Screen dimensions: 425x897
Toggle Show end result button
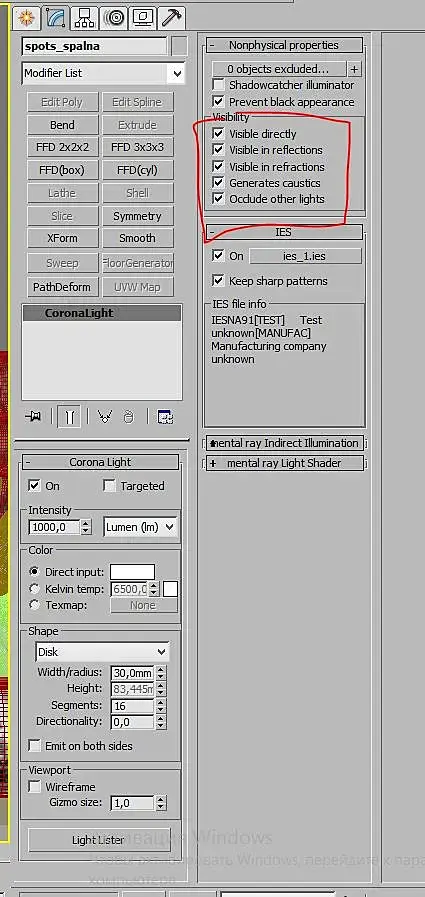click(69, 417)
